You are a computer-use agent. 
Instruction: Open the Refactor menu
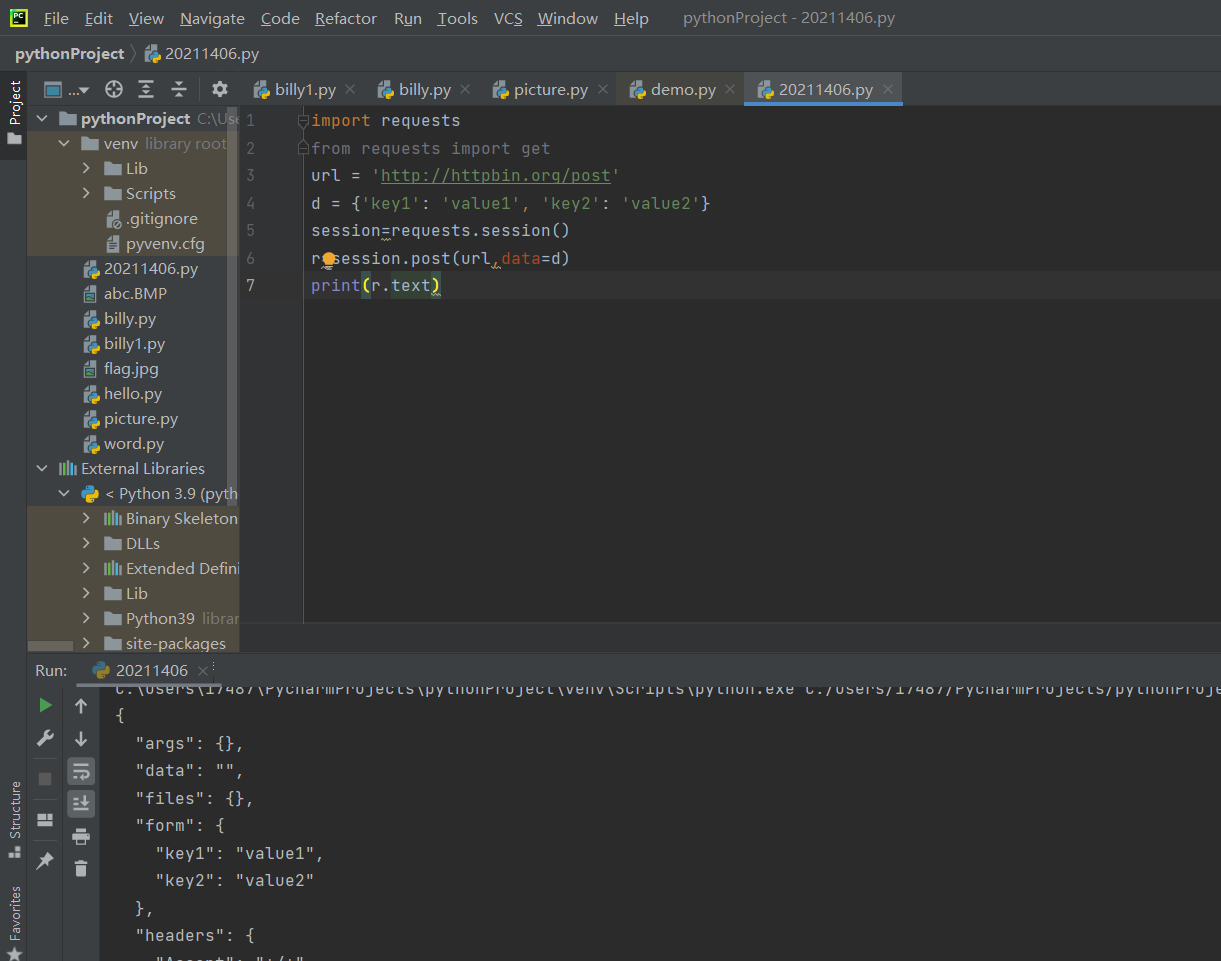(347, 18)
